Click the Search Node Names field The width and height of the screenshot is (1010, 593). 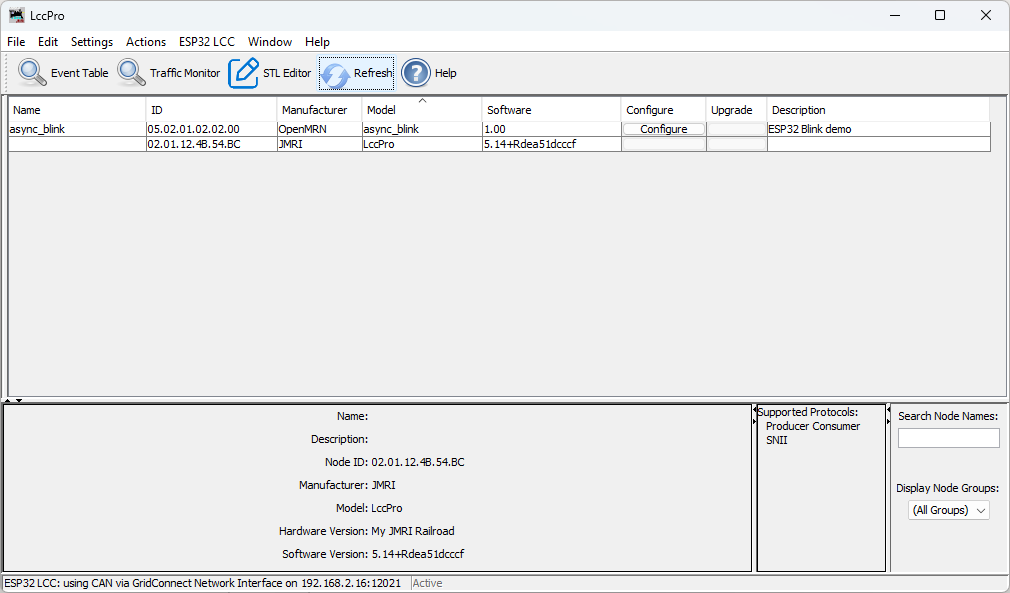click(948, 437)
